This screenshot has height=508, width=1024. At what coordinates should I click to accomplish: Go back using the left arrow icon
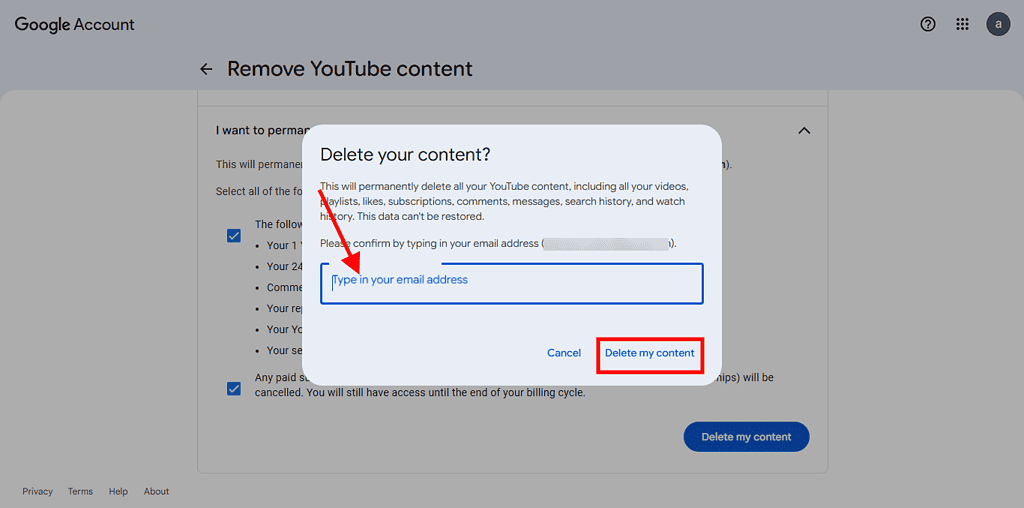click(x=206, y=69)
